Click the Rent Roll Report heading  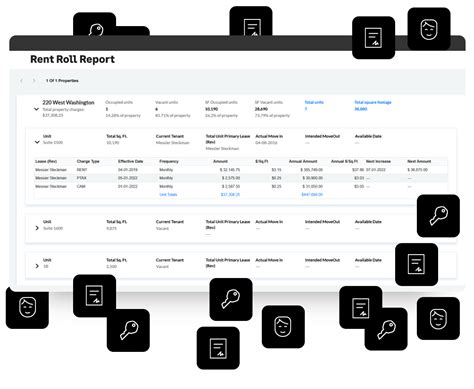72,59
